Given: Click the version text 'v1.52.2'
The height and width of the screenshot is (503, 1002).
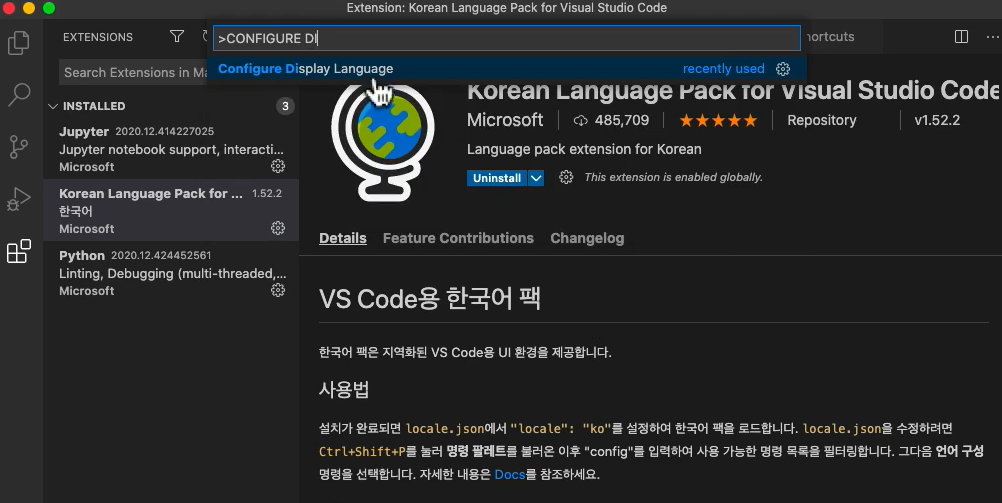Looking at the screenshot, I should coord(937,120).
